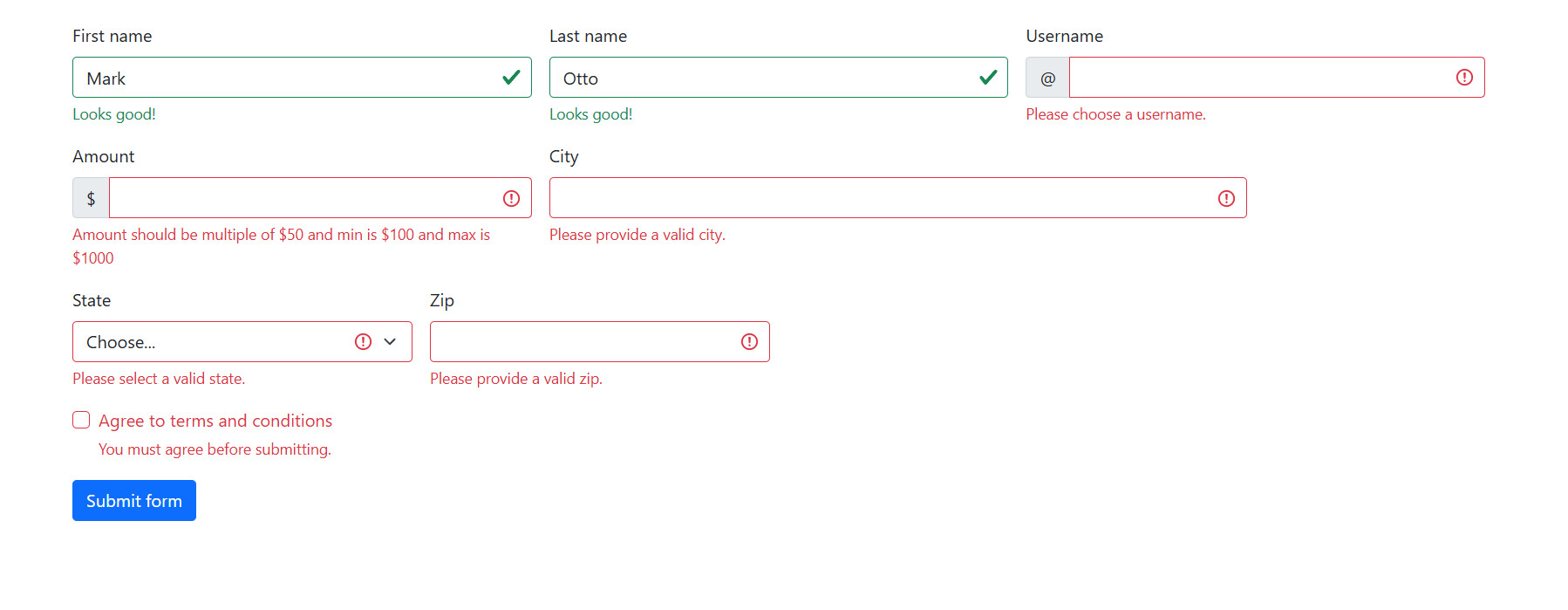Open the State dropdown chevron
1568x610 pixels.
tap(390, 342)
